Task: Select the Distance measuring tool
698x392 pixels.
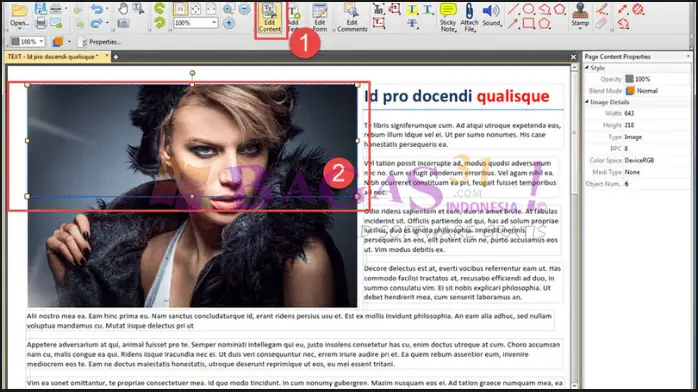Action: [x=623, y=9]
